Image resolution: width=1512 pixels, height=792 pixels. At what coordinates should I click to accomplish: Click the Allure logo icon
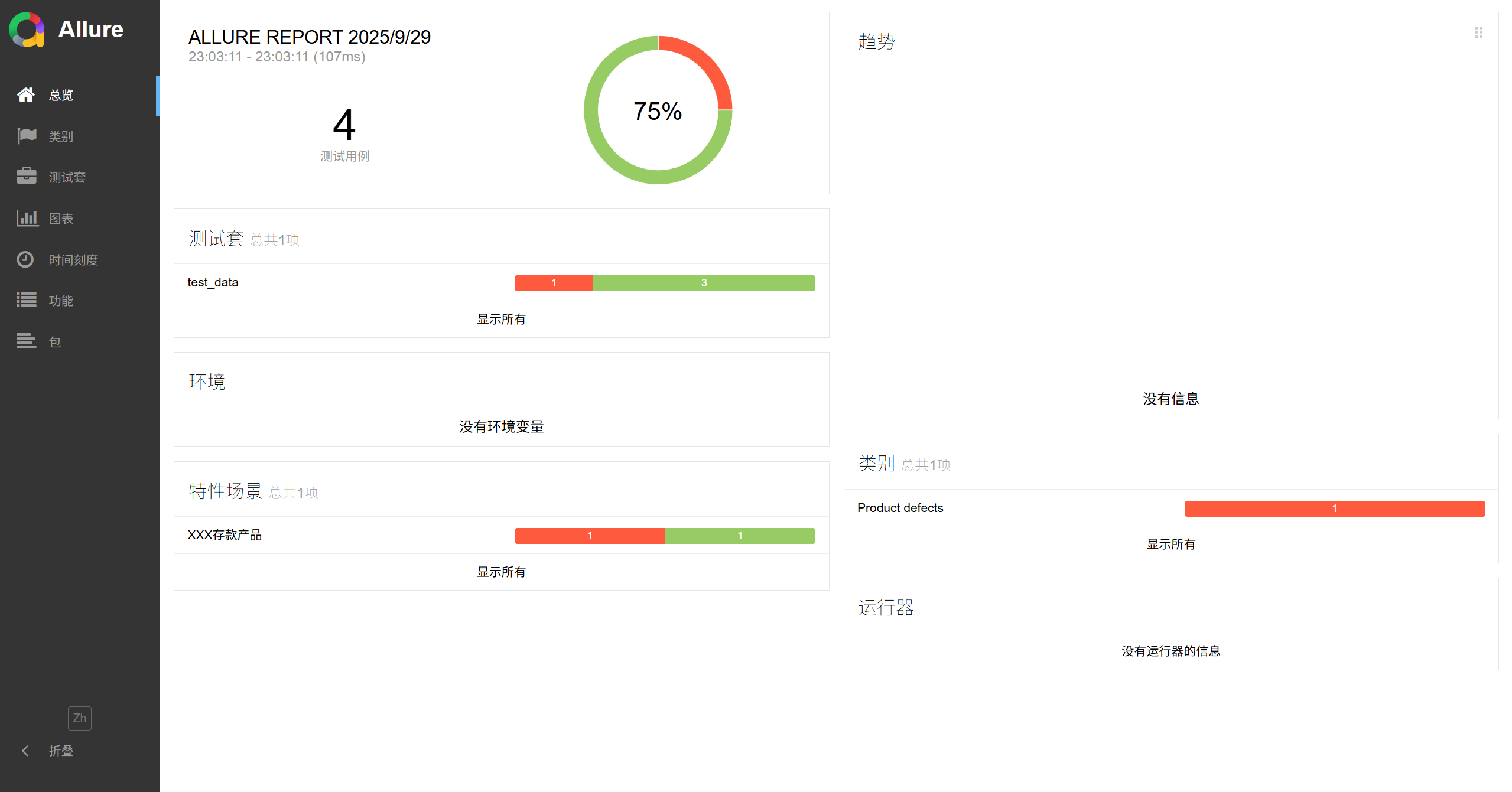point(27,30)
